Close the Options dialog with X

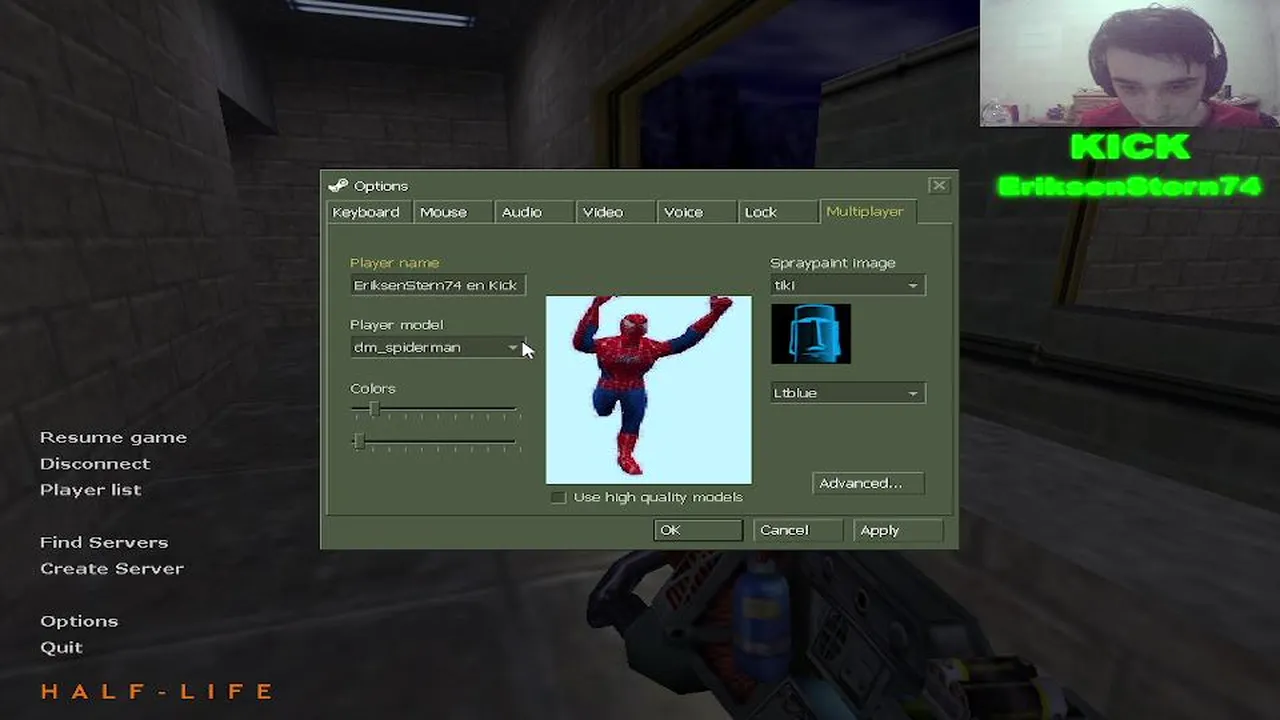point(938,185)
